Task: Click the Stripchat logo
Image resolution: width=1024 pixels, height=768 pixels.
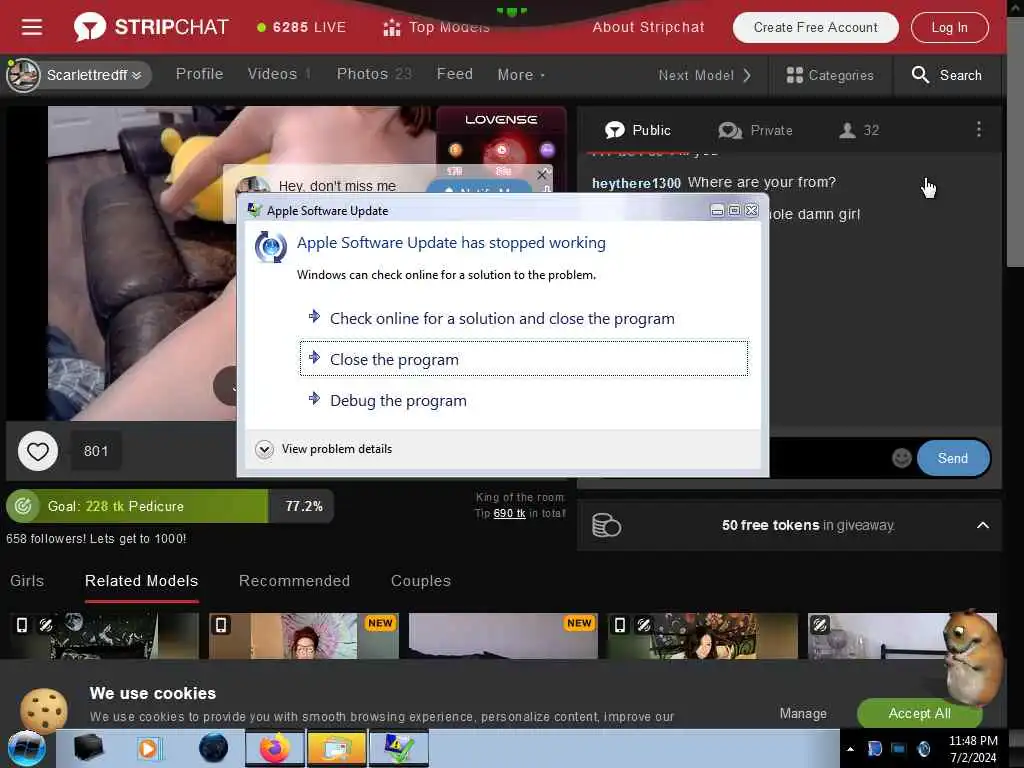Action: pyautogui.click(x=152, y=27)
